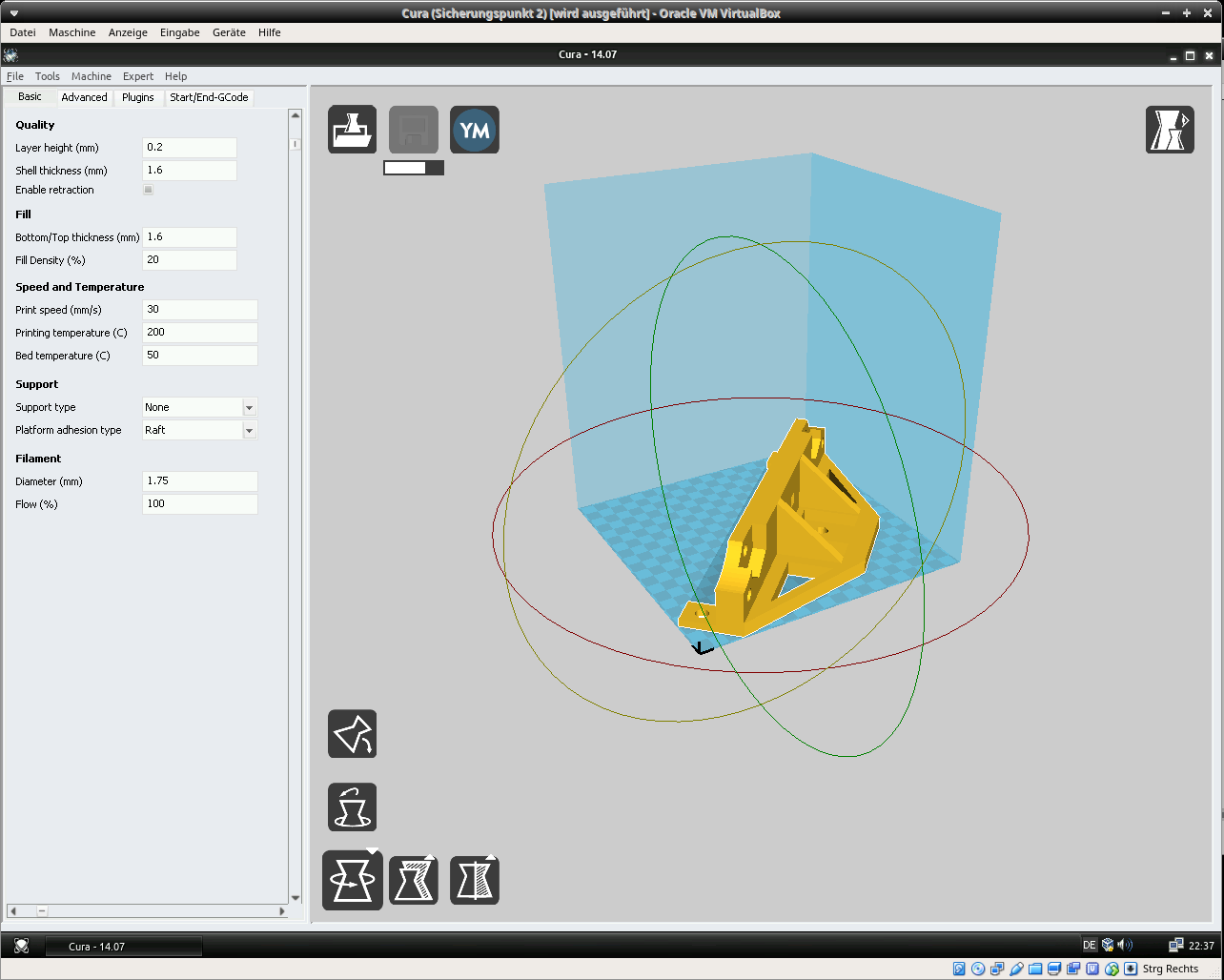Click the Layer height input field
Image resolution: width=1224 pixels, height=980 pixels.
tap(189, 148)
